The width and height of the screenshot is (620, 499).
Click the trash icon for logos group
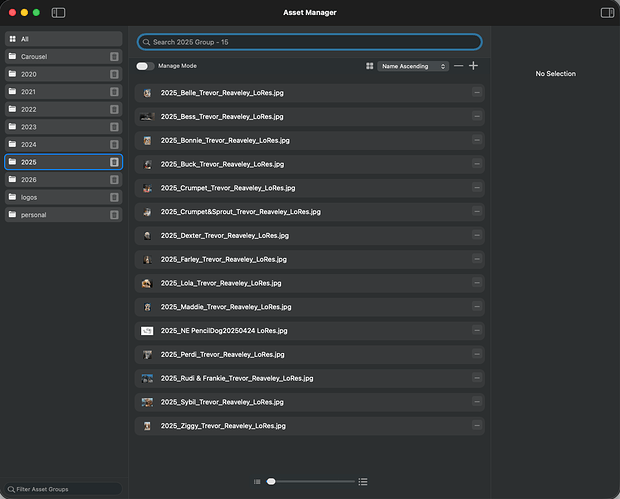point(114,197)
